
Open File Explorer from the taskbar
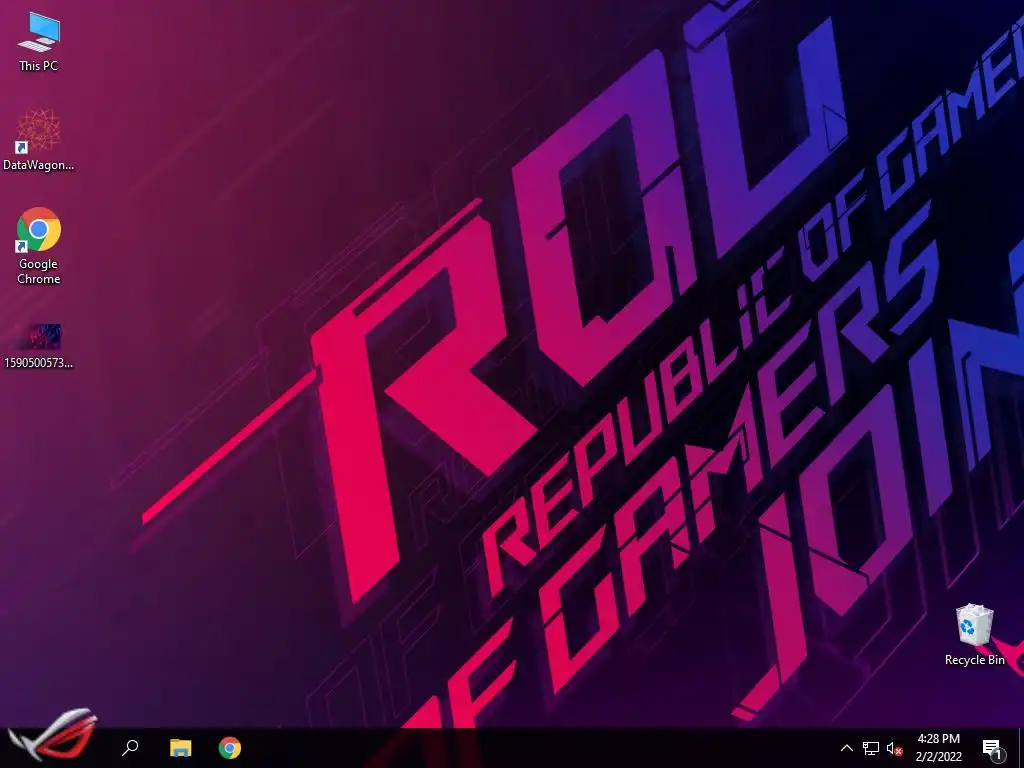(180, 748)
